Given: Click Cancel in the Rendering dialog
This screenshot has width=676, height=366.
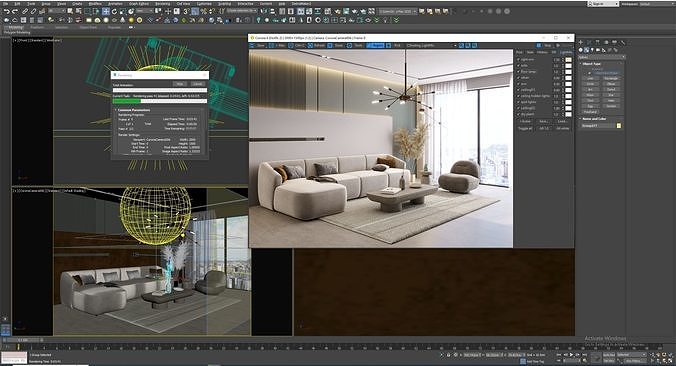Looking at the screenshot, I should coord(197,84).
